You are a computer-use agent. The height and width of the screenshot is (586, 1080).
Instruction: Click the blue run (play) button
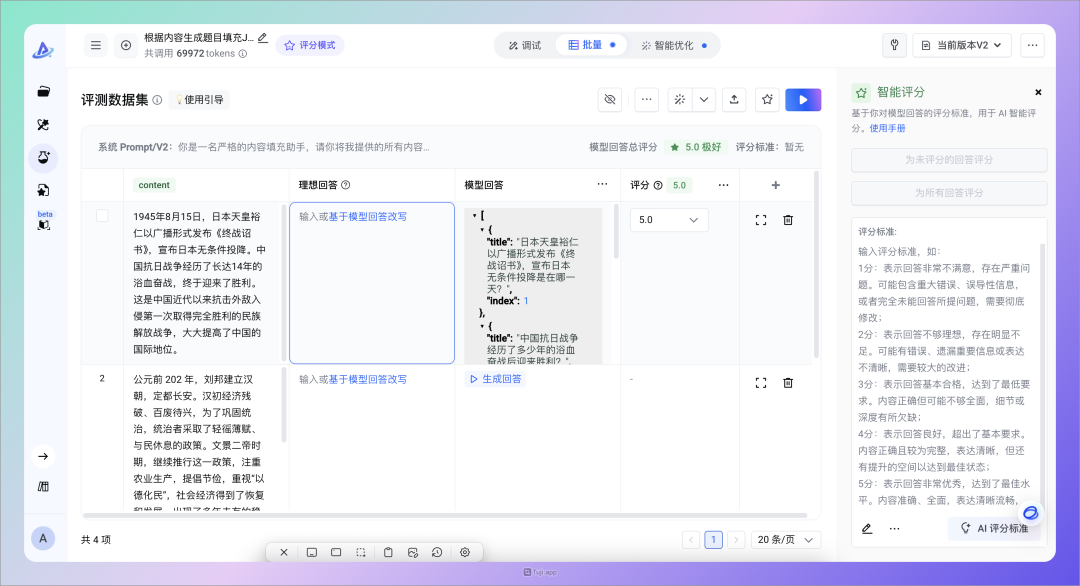pyautogui.click(x=803, y=99)
